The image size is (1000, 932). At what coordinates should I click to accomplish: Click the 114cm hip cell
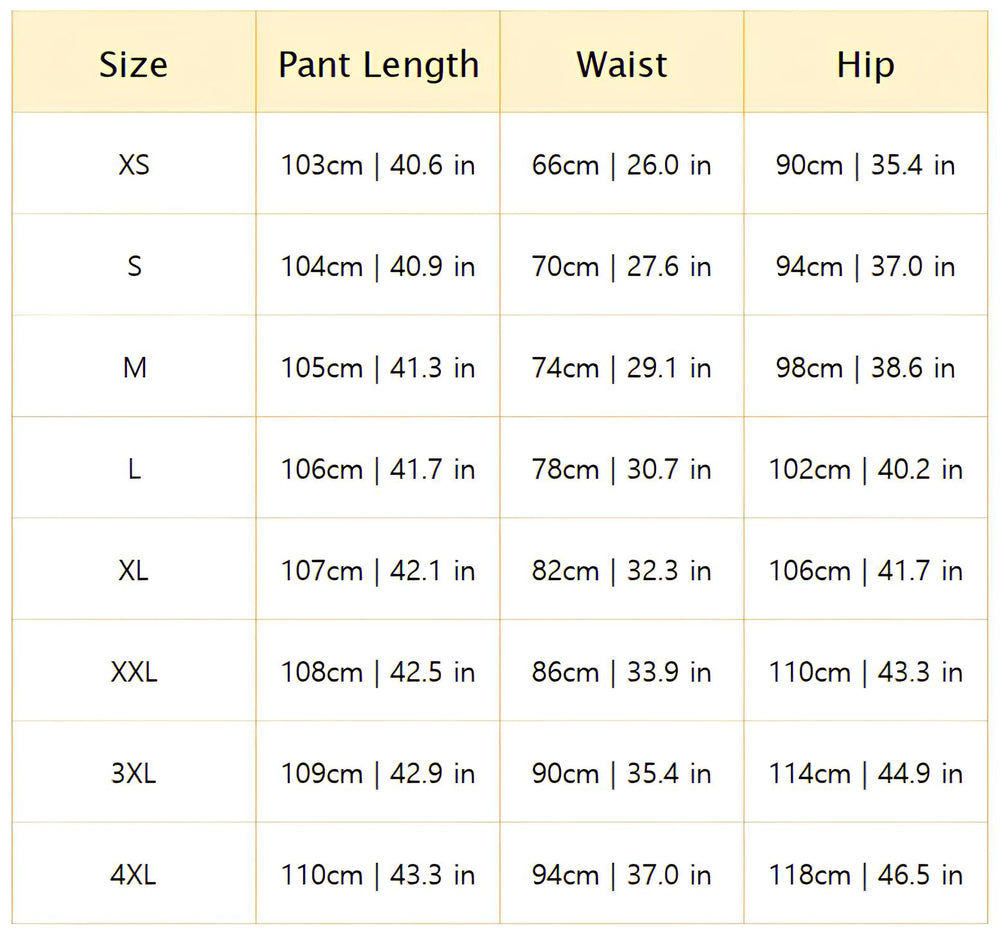pyautogui.click(x=865, y=773)
